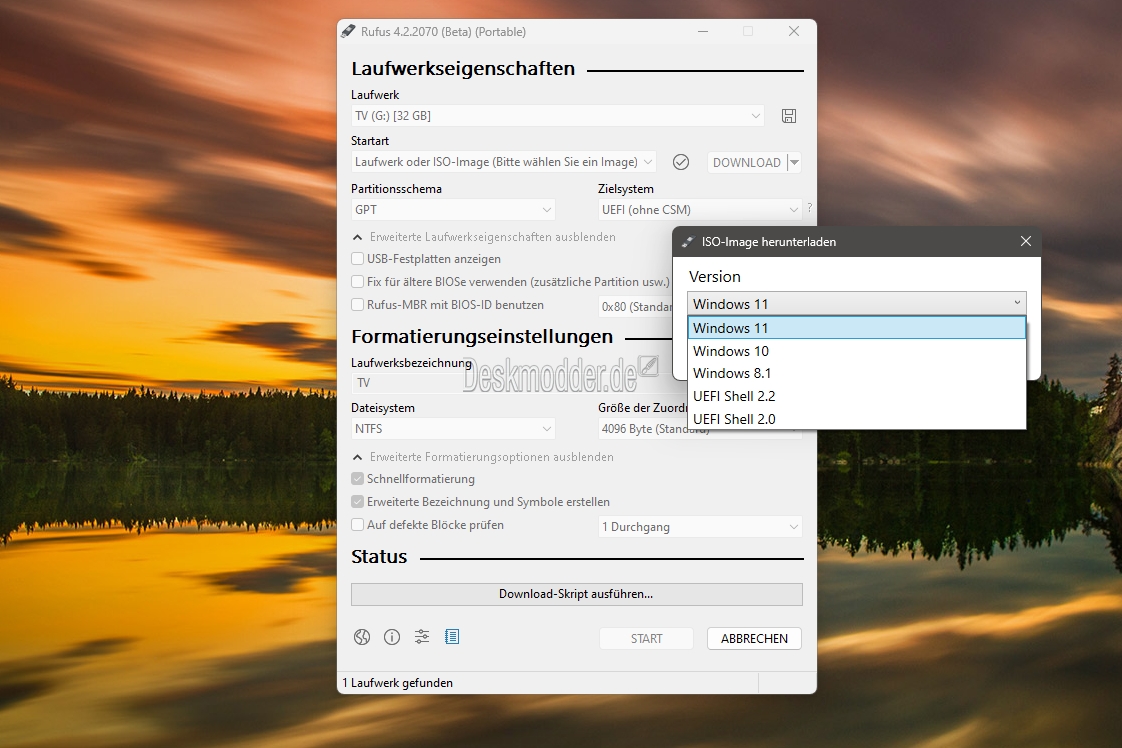Click the START button
Image resolution: width=1122 pixels, height=748 pixels.
click(646, 638)
